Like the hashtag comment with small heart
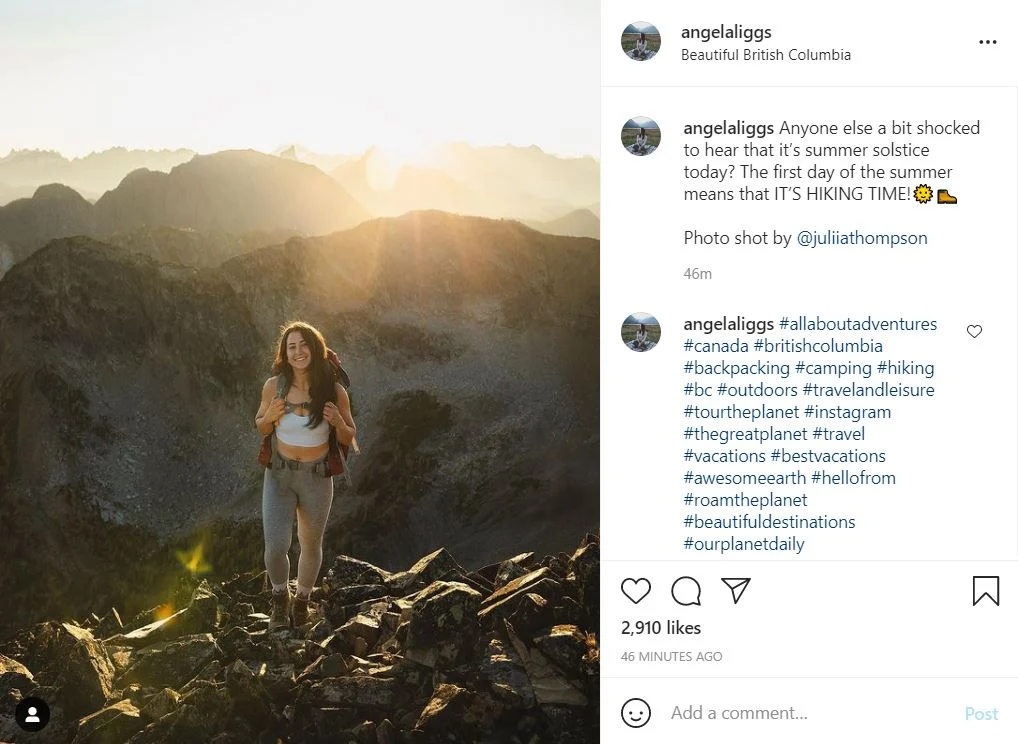 click(x=974, y=332)
